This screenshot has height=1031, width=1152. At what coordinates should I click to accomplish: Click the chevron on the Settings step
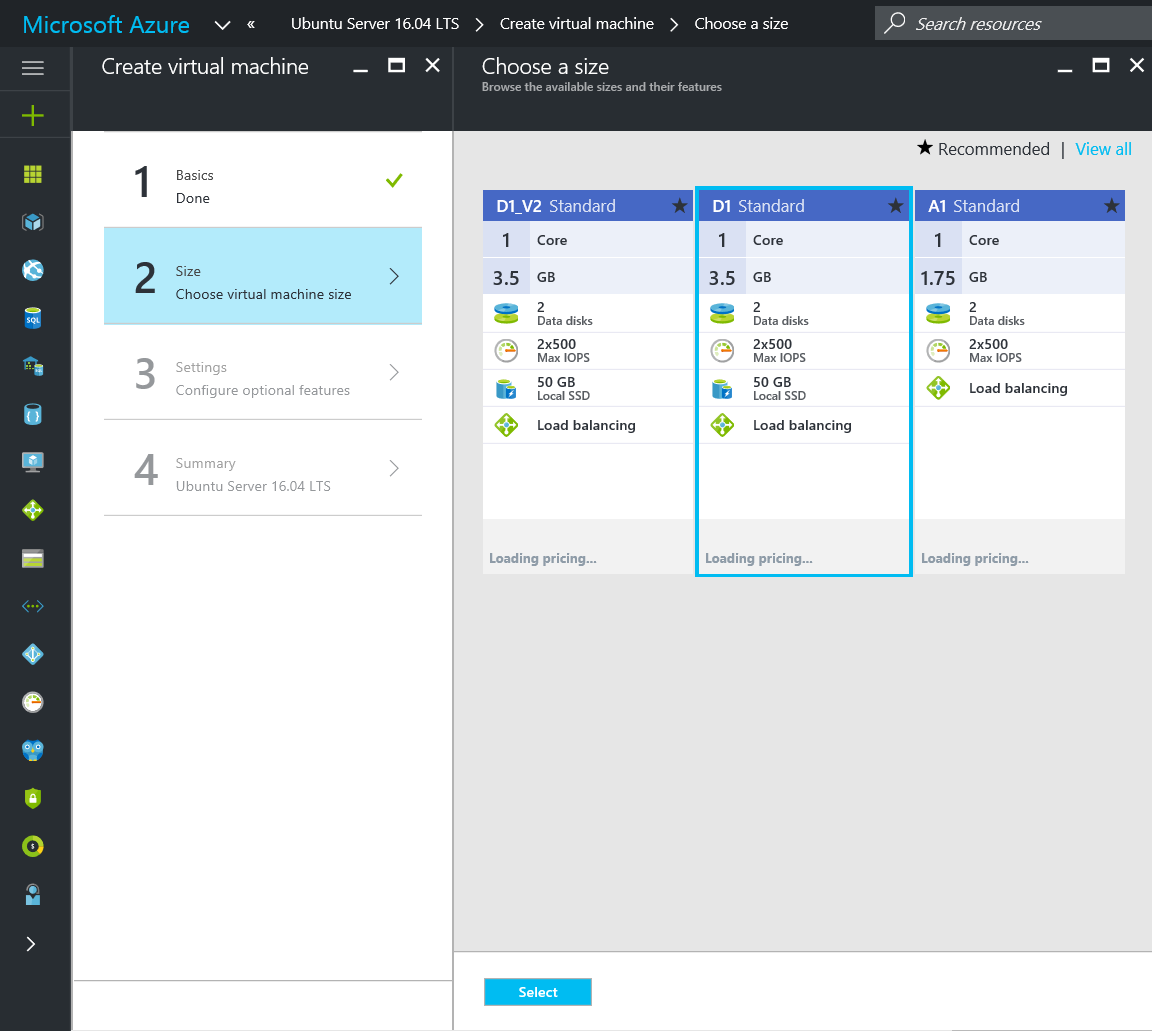click(394, 373)
